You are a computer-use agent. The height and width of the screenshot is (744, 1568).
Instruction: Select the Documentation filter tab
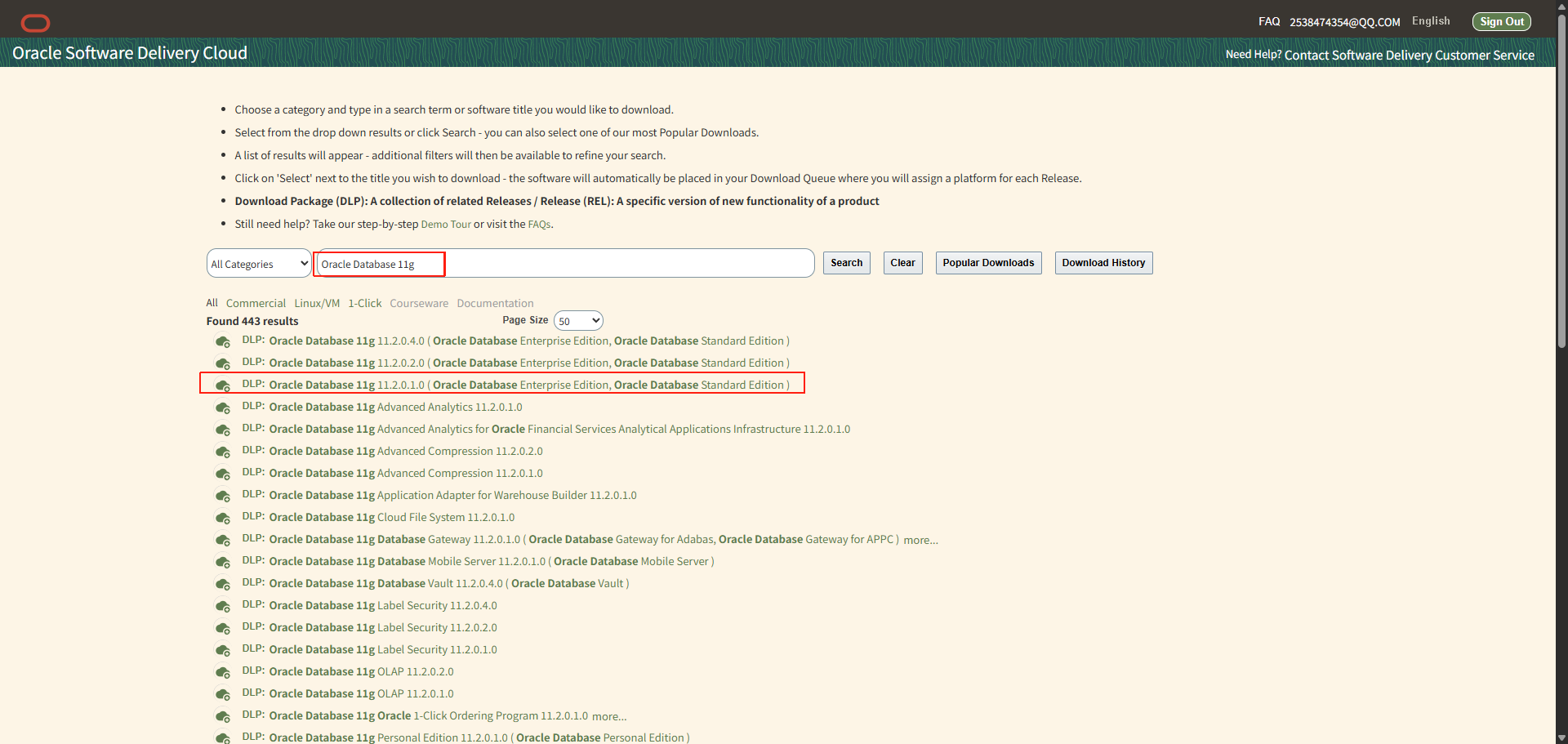[495, 303]
